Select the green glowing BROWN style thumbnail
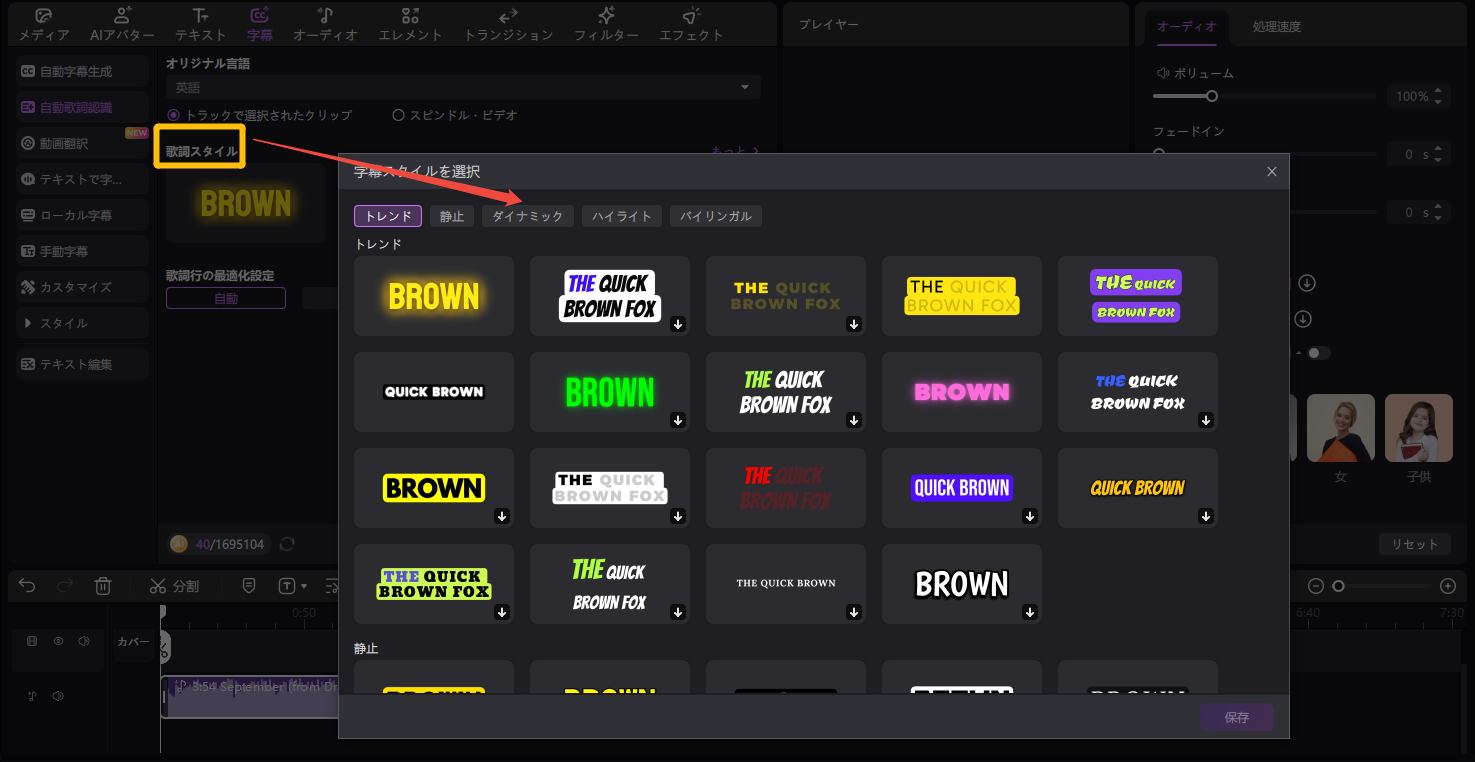Image resolution: width=1475 pixels, height=762 pixels. pyautogui.click(x=609, y=392)
